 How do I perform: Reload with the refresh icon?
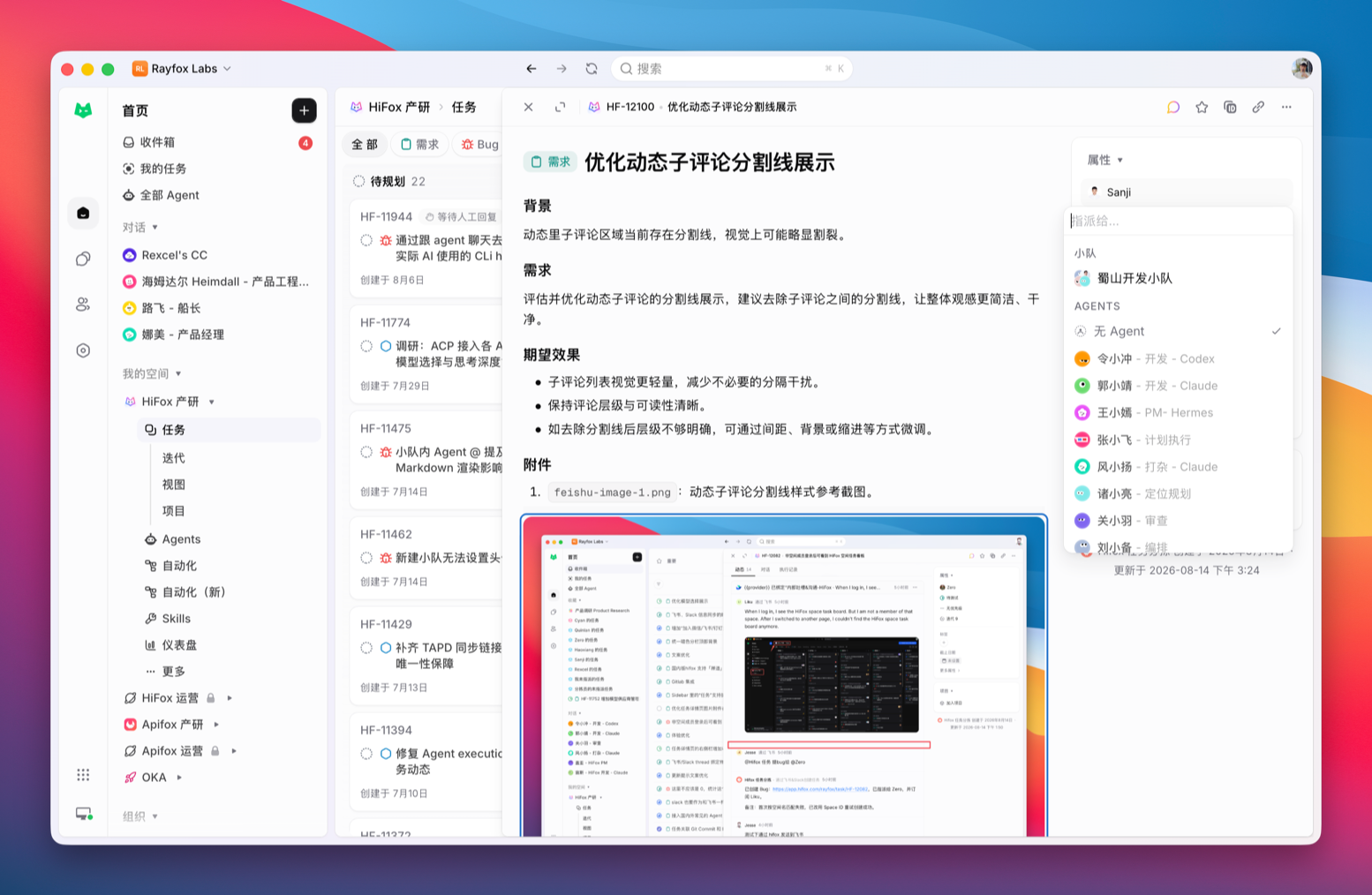pyautogui.click(x=592, y=68)
